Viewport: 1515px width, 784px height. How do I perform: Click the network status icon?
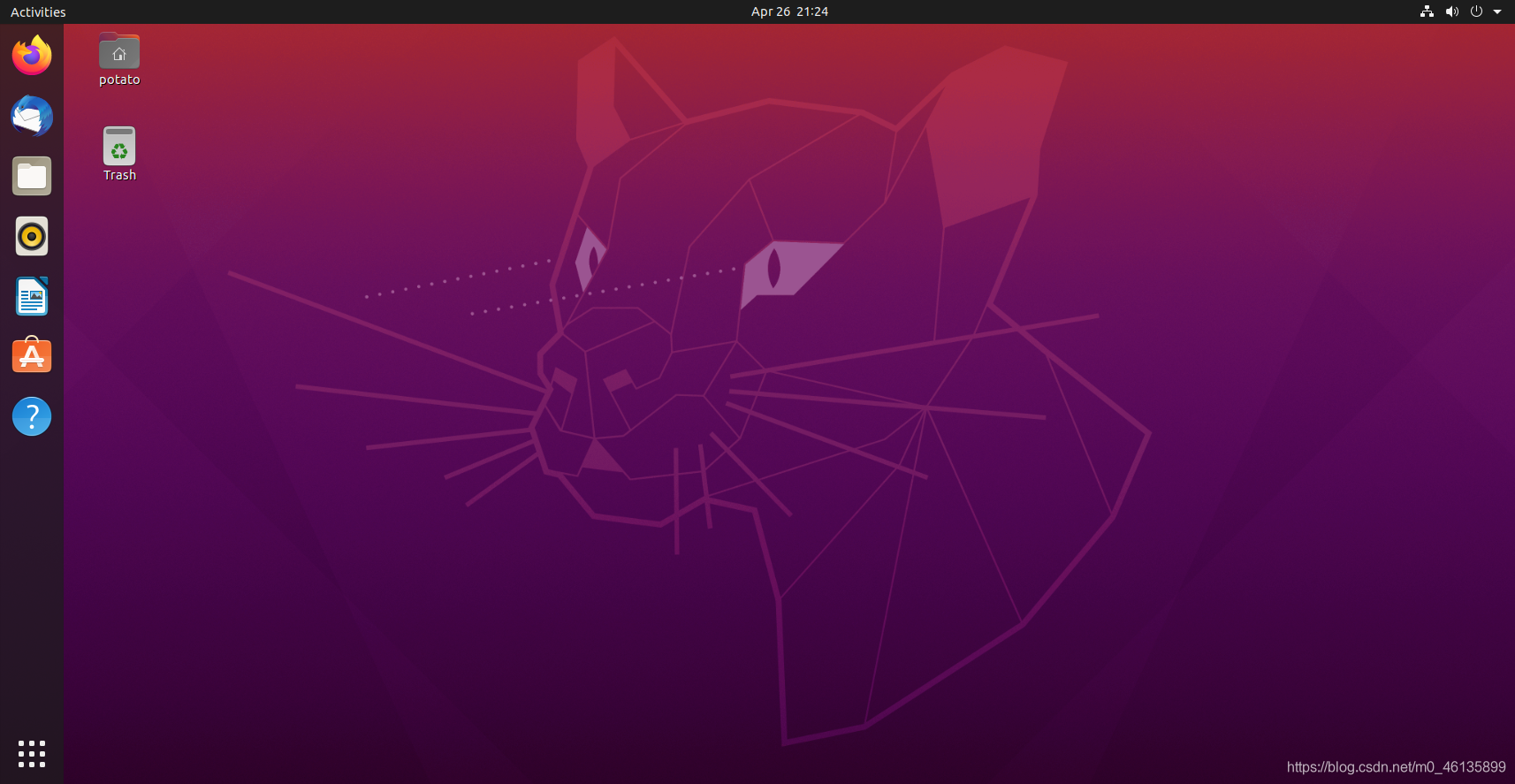(x=1427, y=11)
